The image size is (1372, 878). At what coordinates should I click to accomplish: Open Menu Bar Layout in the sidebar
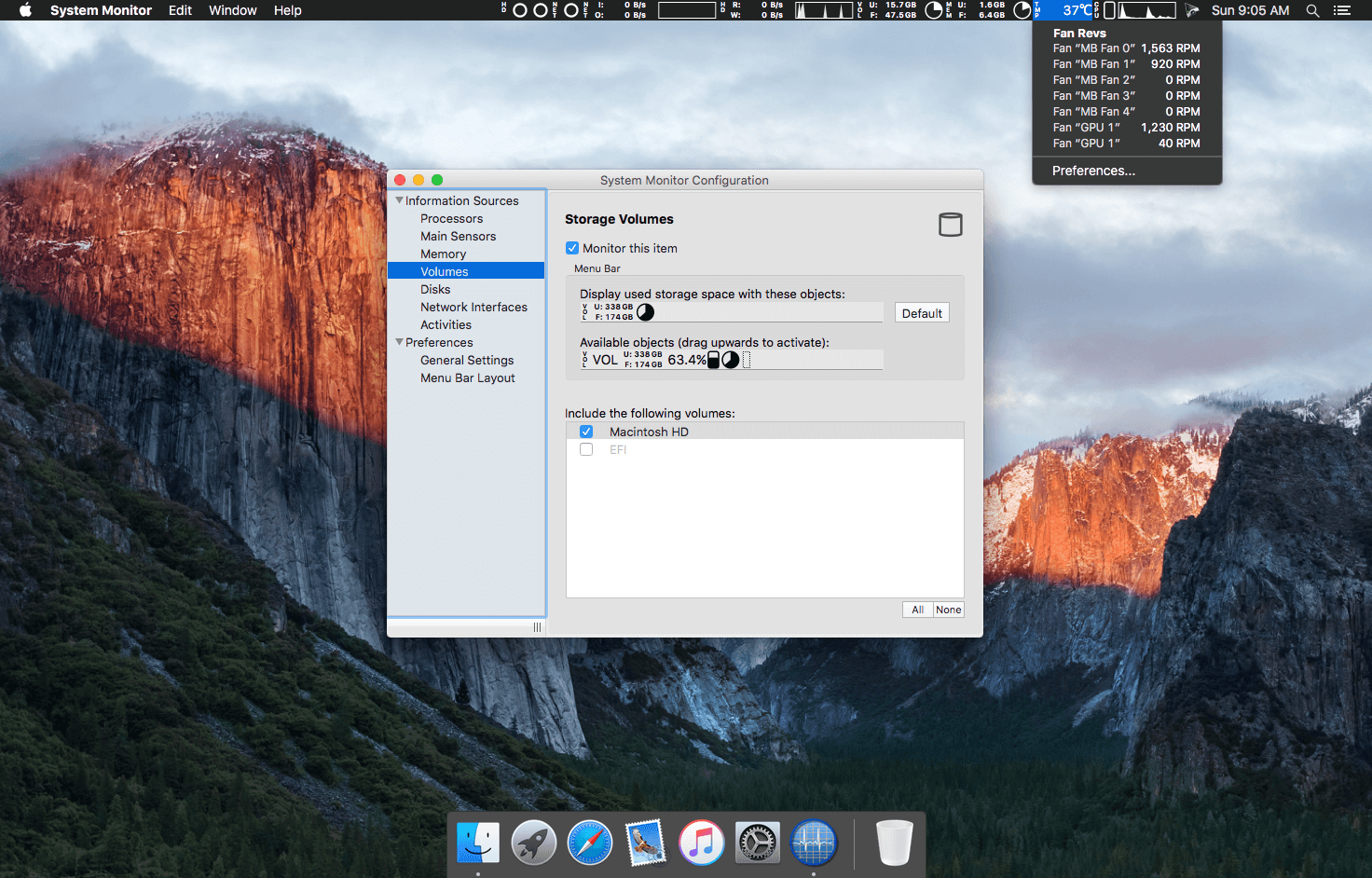466,377
